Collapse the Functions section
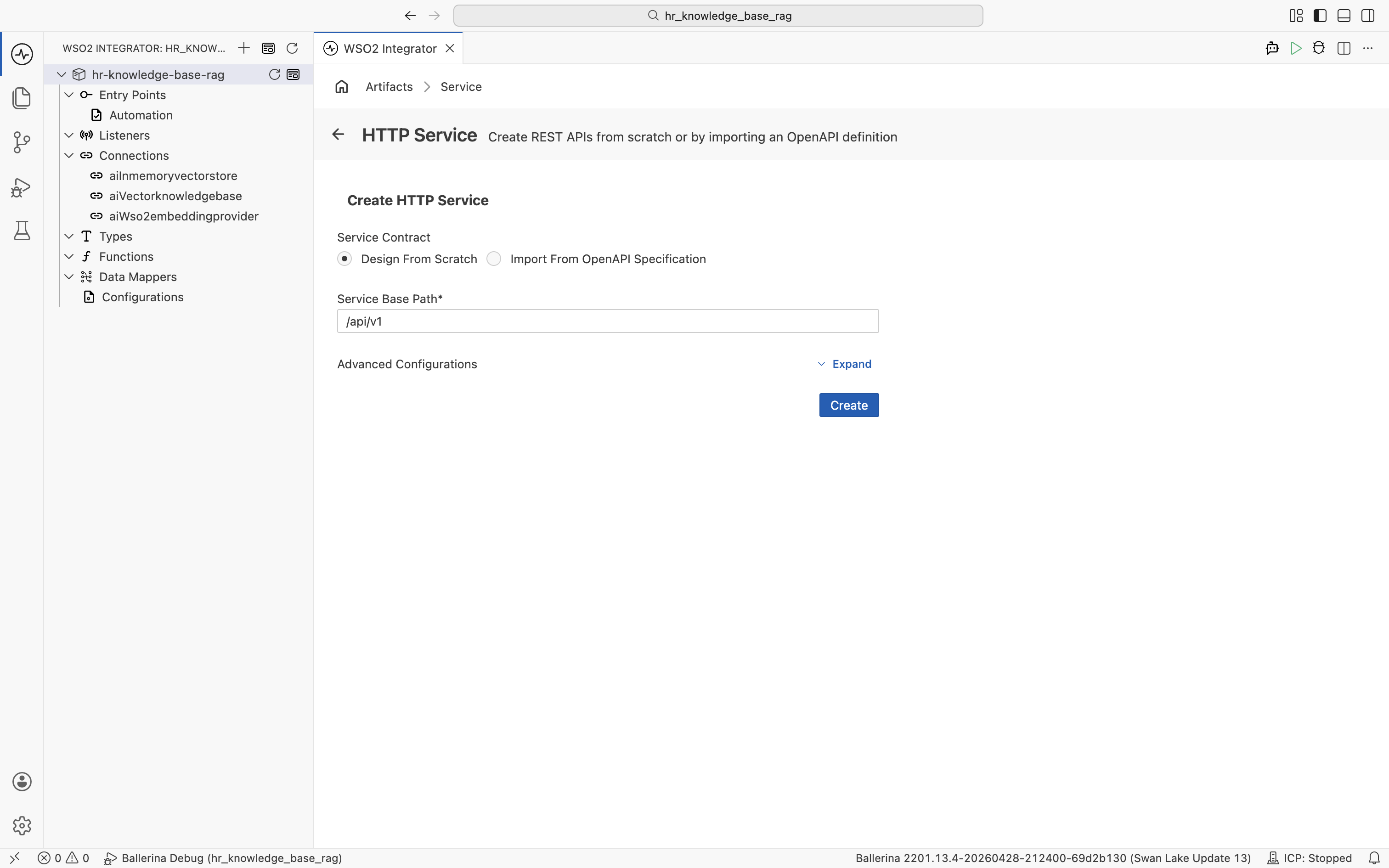 [69, 257]
